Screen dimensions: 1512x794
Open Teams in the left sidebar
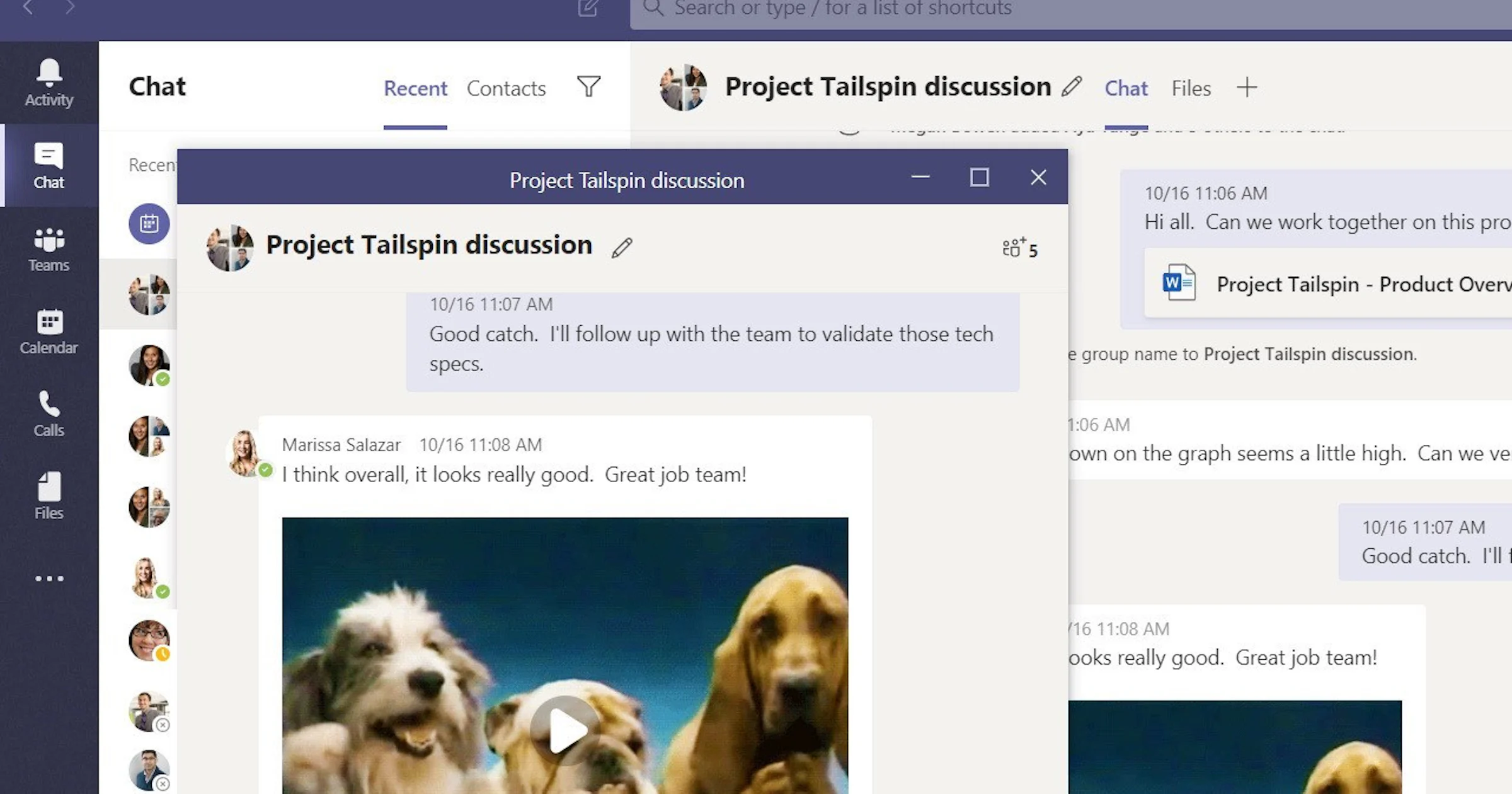point(49,249)
